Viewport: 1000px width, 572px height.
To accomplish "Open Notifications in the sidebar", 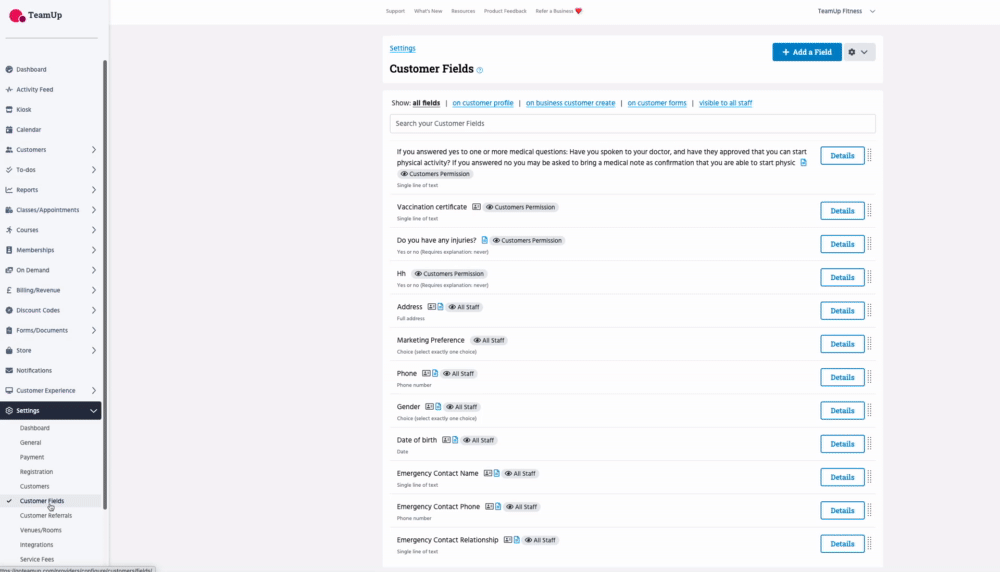I will point(33,370).
